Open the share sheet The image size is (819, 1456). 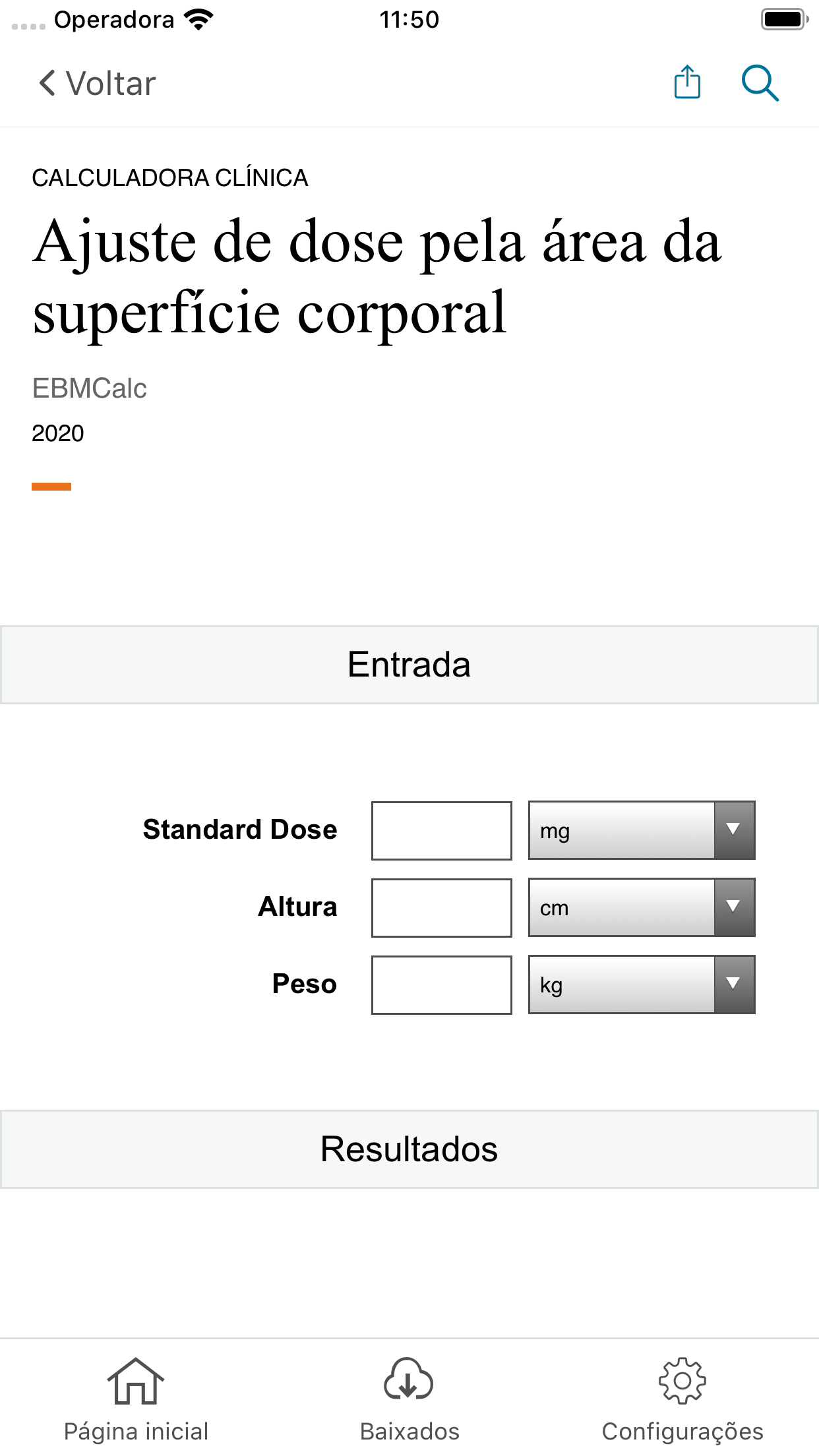coord(686,83)
